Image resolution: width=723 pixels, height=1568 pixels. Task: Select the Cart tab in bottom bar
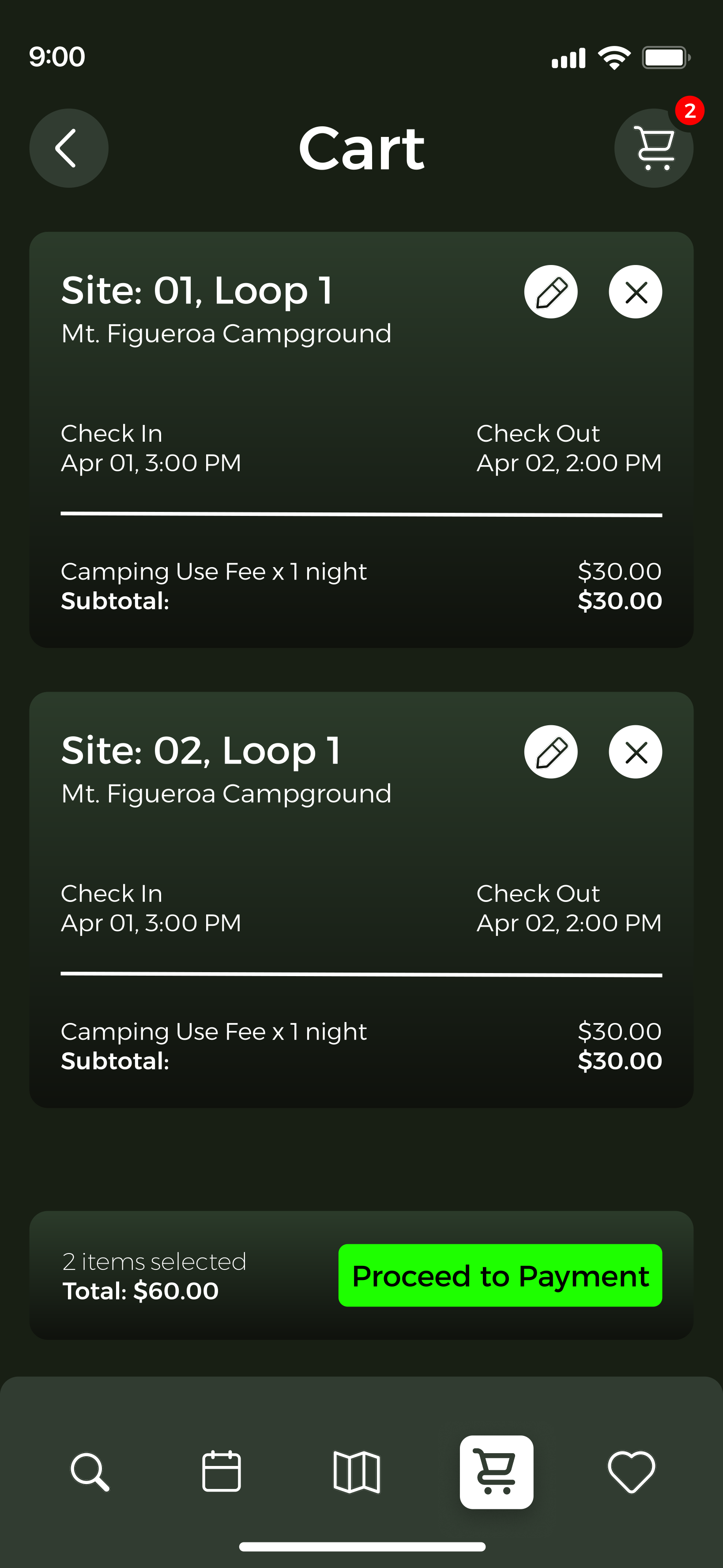[x=496, y=1472]
